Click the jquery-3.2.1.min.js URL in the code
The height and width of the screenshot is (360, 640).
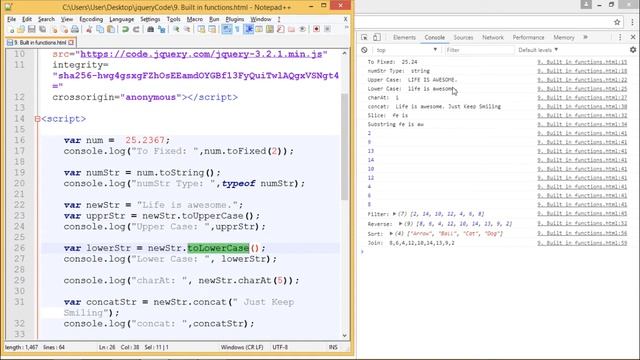coord(201,54)
